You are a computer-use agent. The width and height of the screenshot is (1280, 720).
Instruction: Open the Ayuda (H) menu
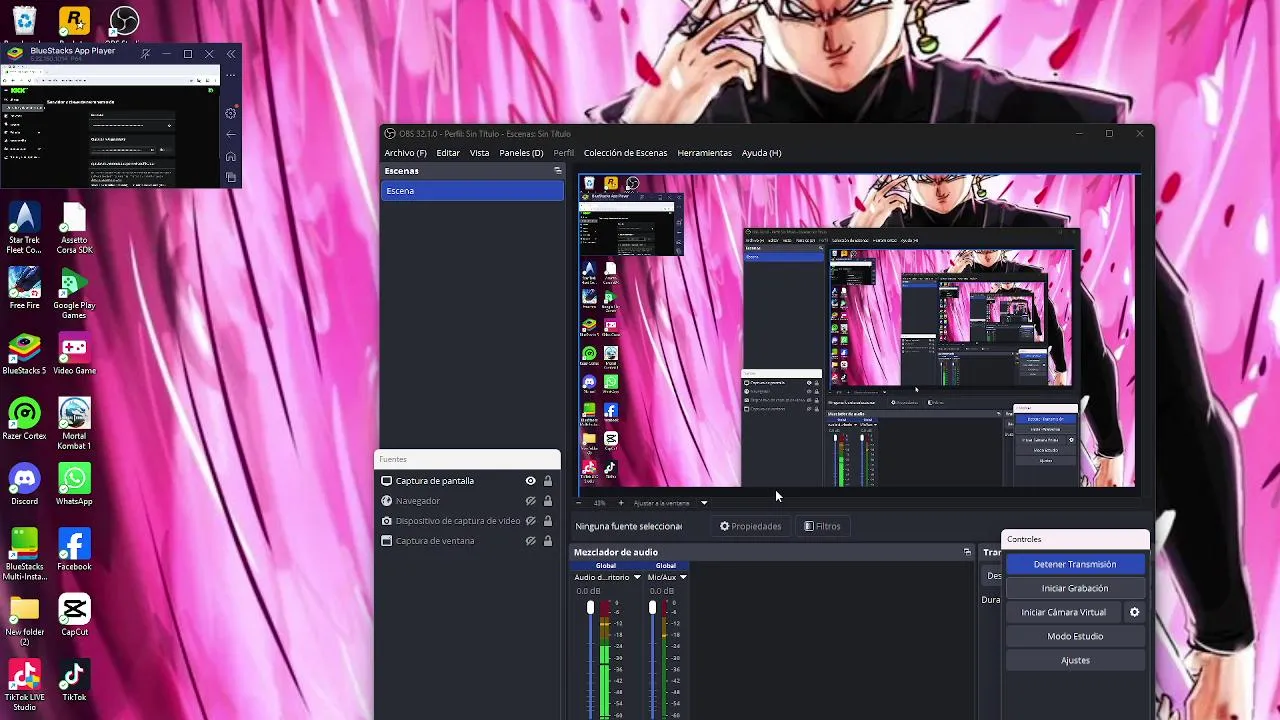[761, 153]
